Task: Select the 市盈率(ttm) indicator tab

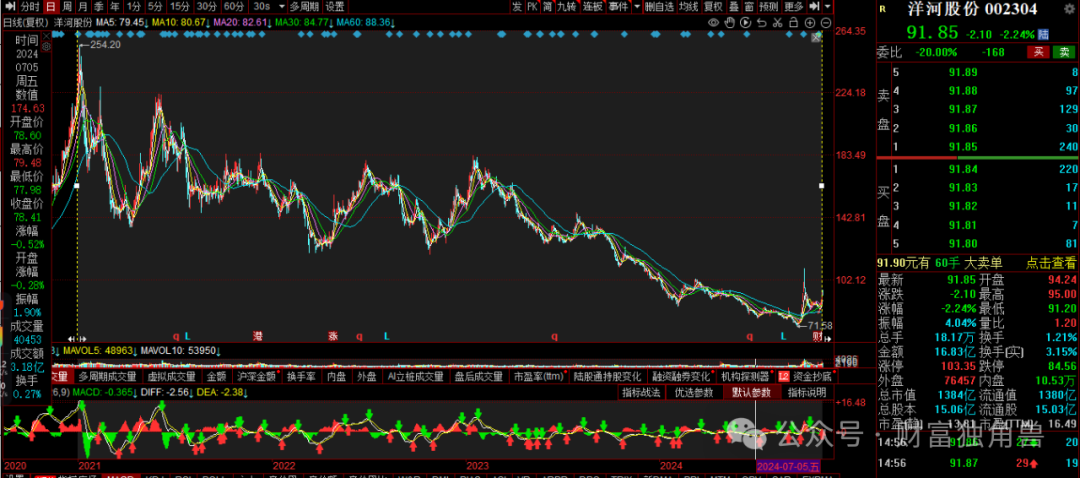Action: [x=539, y=377]
